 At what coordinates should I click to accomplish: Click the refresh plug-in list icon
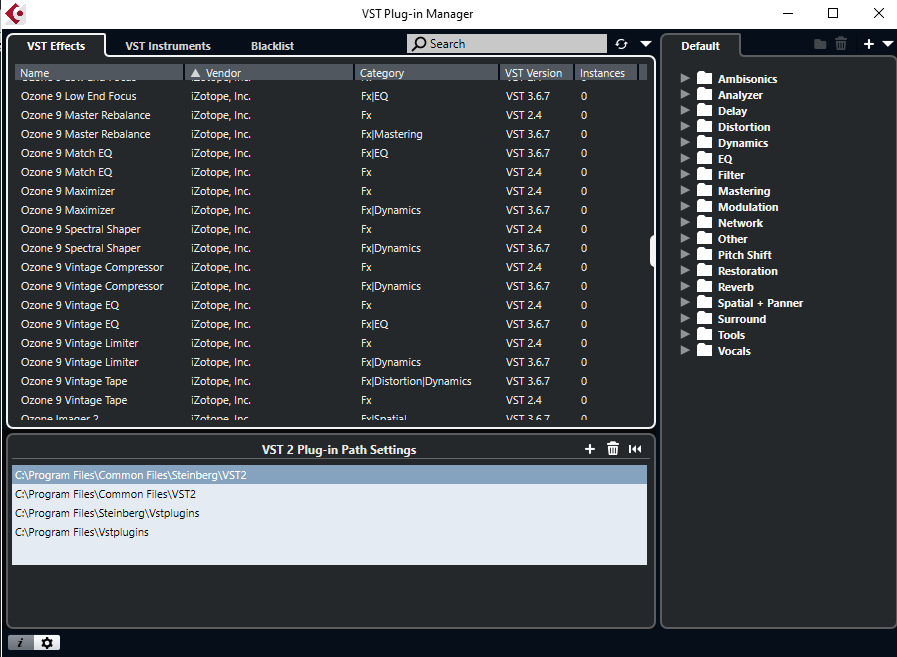click(x=621, y=44)
